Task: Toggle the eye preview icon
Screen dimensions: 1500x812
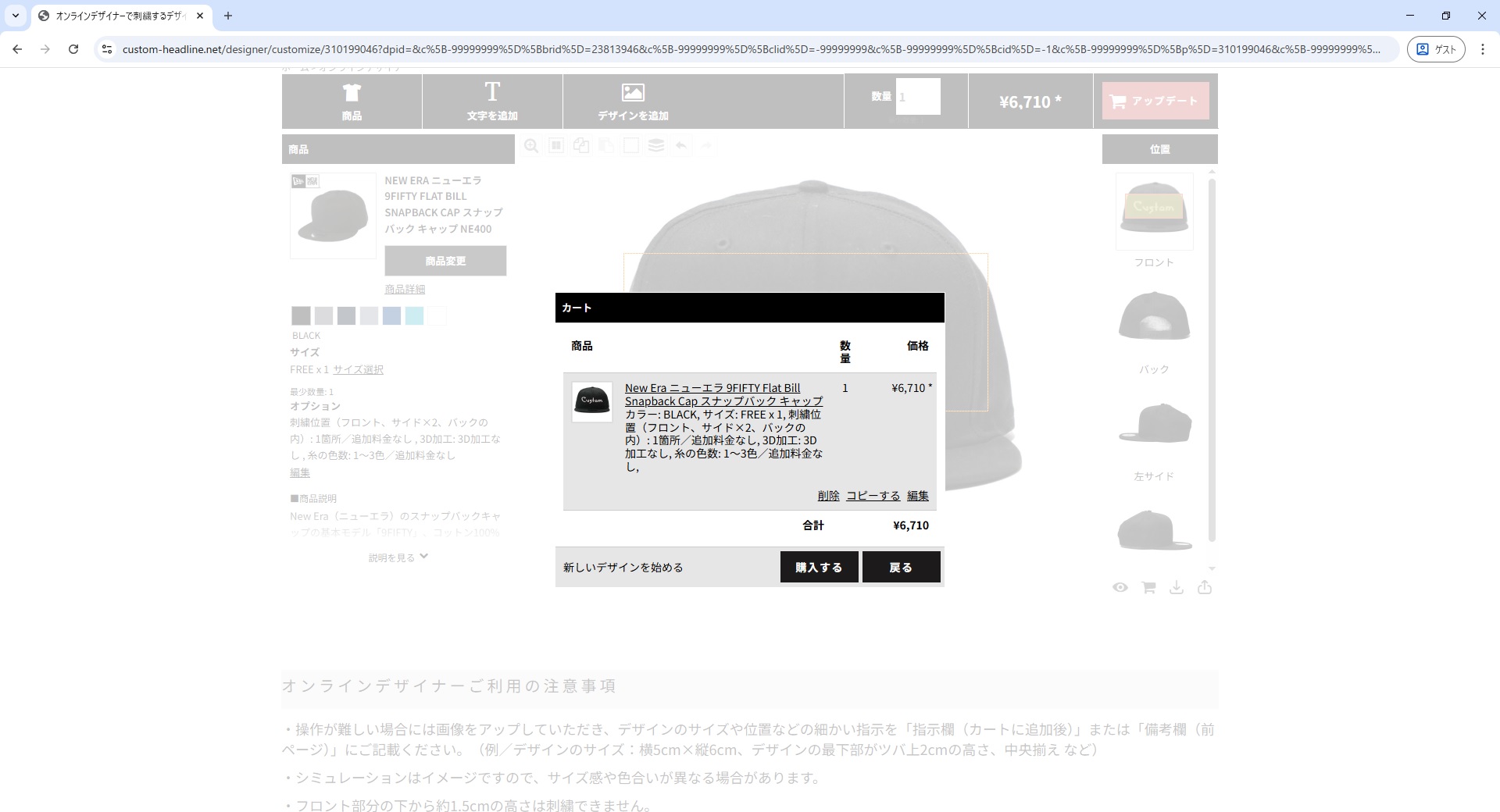Action: coord(1120,588)
